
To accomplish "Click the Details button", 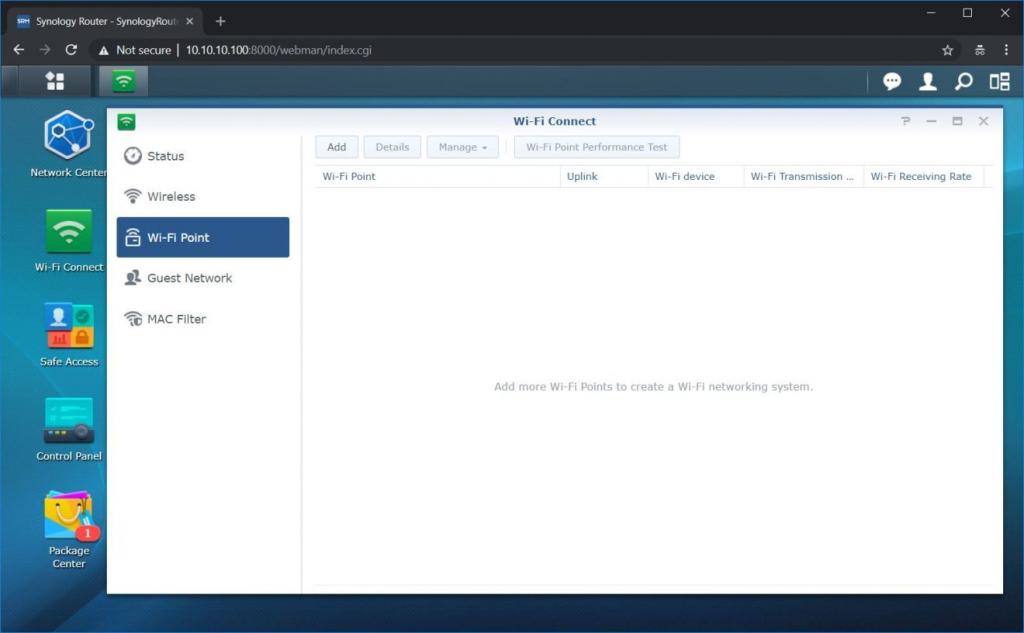I will point(392,147).
